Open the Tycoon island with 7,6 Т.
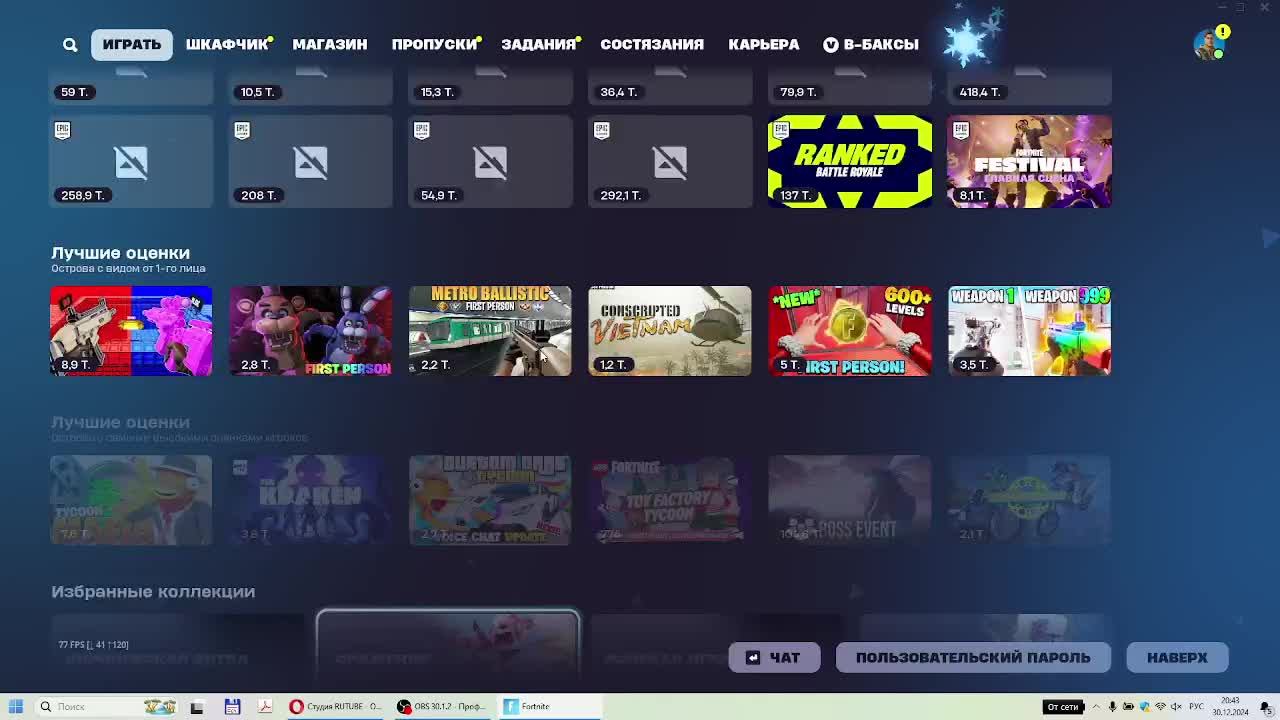 pos(131,500)
